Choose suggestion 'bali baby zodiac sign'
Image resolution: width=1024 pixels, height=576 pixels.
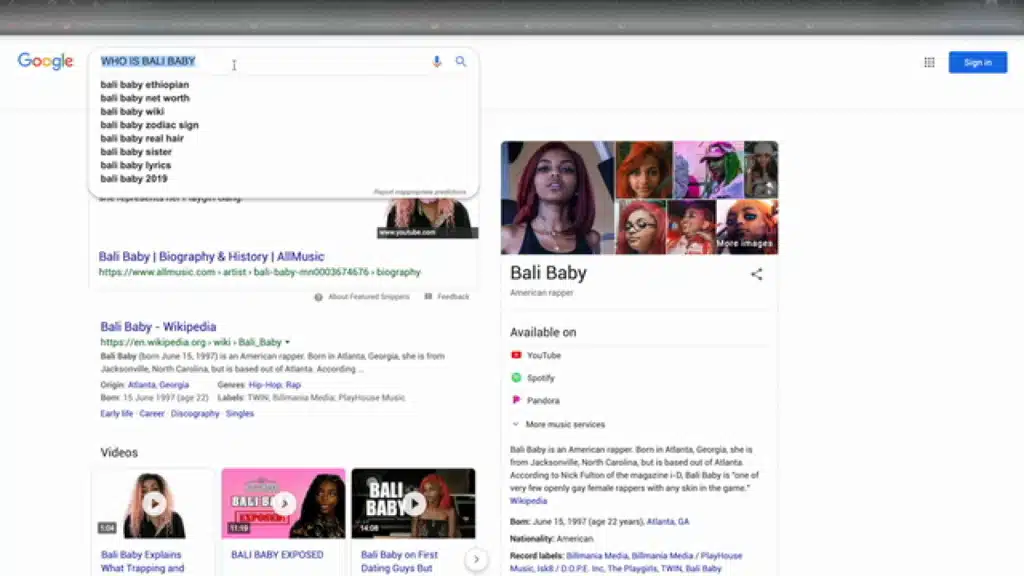point(149,125)
